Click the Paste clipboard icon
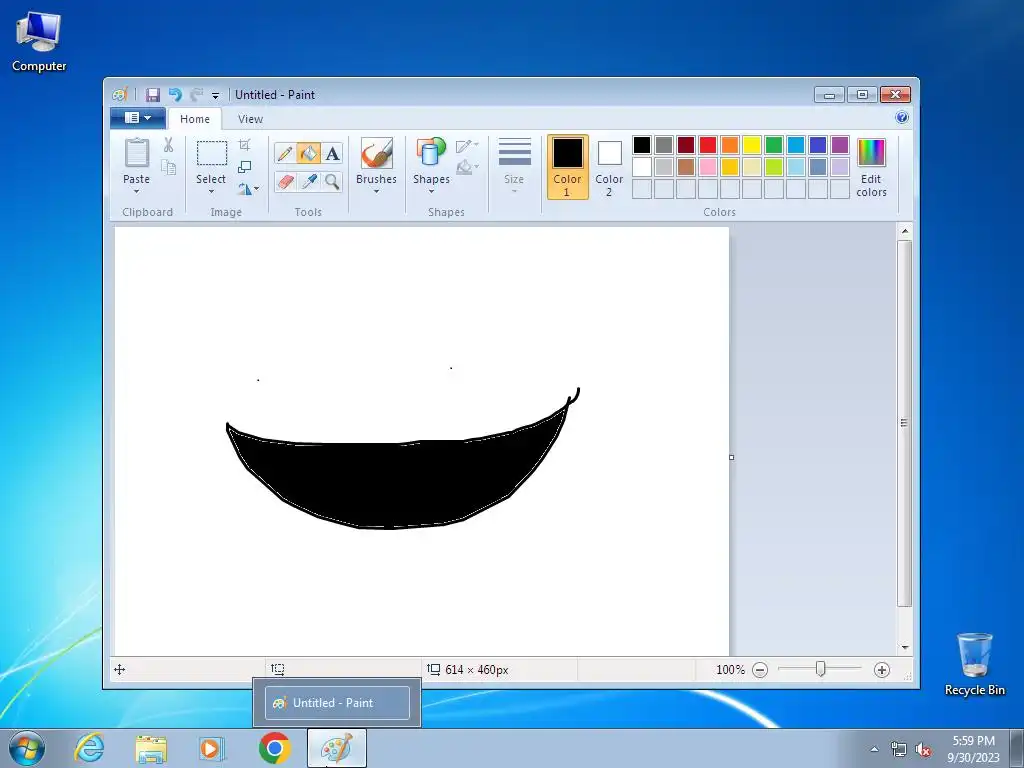This screenshot has height=768, width=1024. point(136,153)
